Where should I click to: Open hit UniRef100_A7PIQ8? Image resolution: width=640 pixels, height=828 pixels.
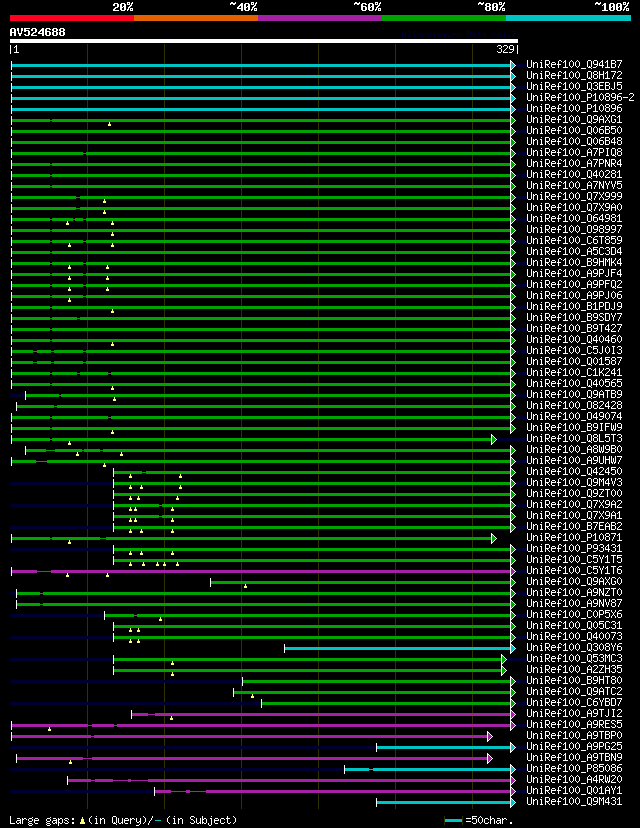coord(574,153)
